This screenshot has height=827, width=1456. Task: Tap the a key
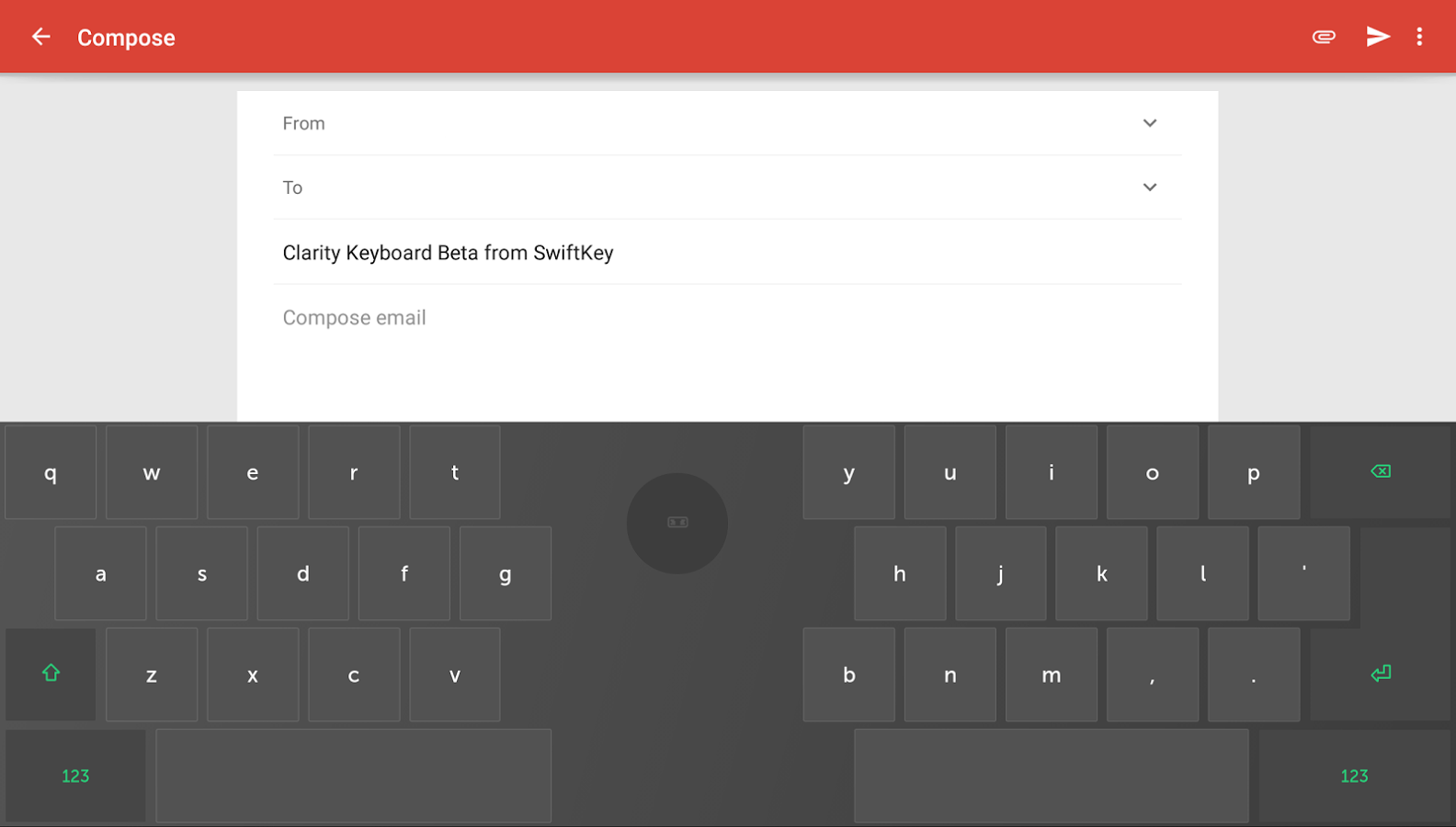click(x=101, y=573)
